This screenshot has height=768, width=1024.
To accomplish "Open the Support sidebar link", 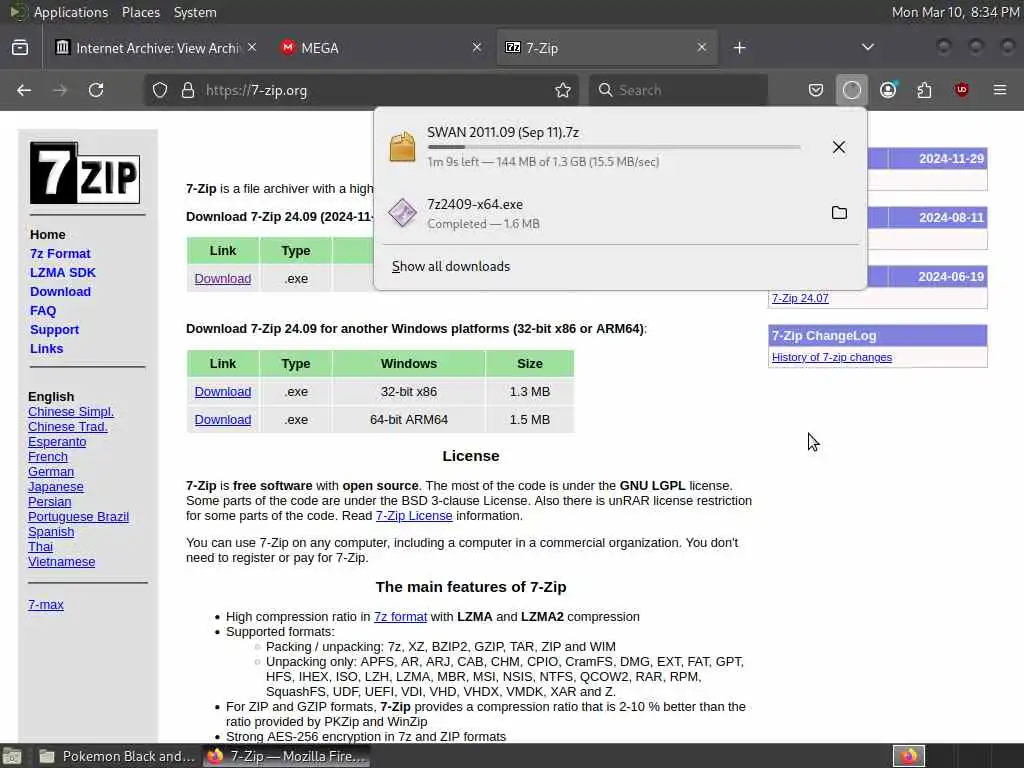I will [x=54, y=330].
